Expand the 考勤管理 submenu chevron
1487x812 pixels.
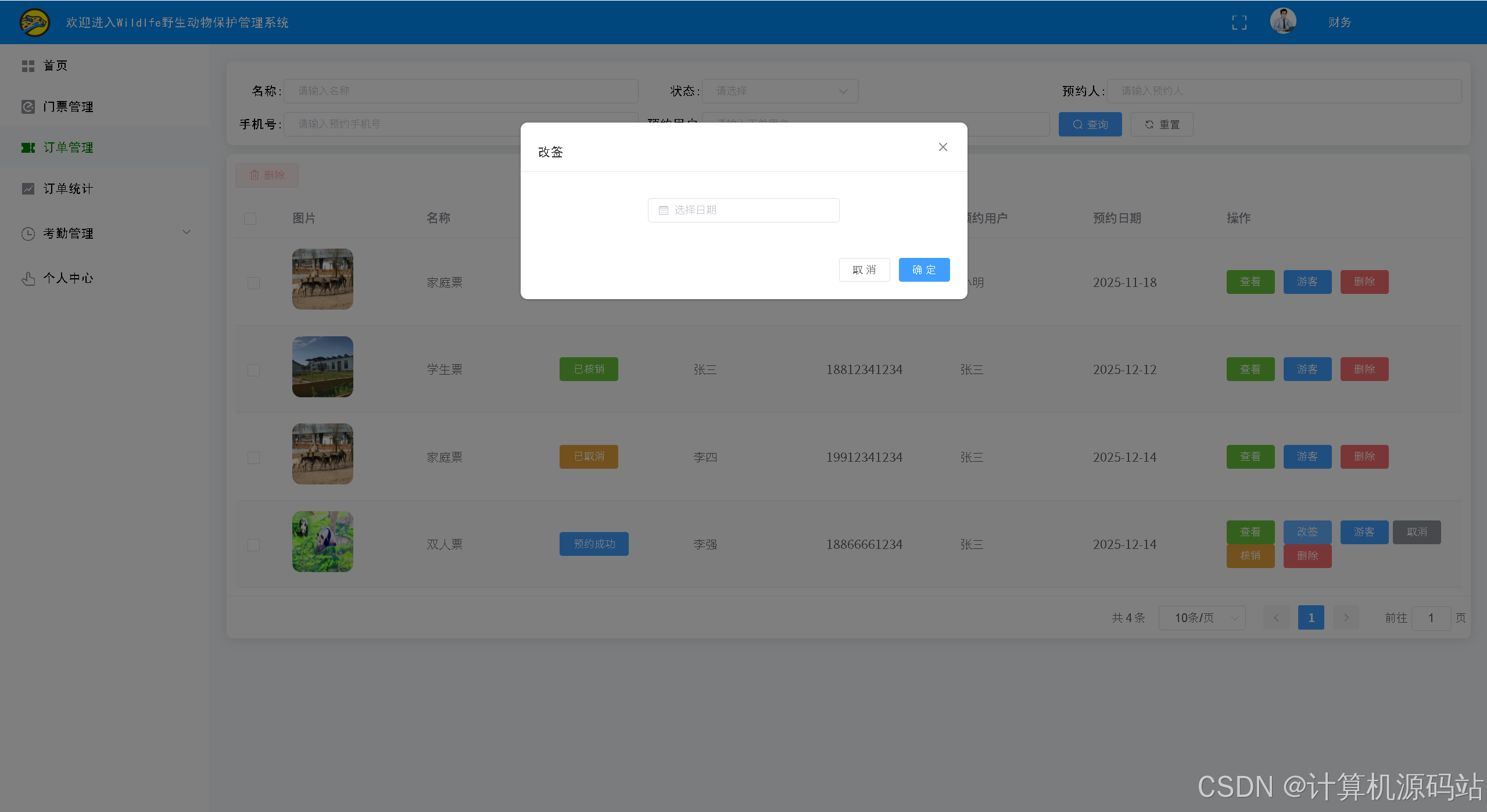[187, 232]
